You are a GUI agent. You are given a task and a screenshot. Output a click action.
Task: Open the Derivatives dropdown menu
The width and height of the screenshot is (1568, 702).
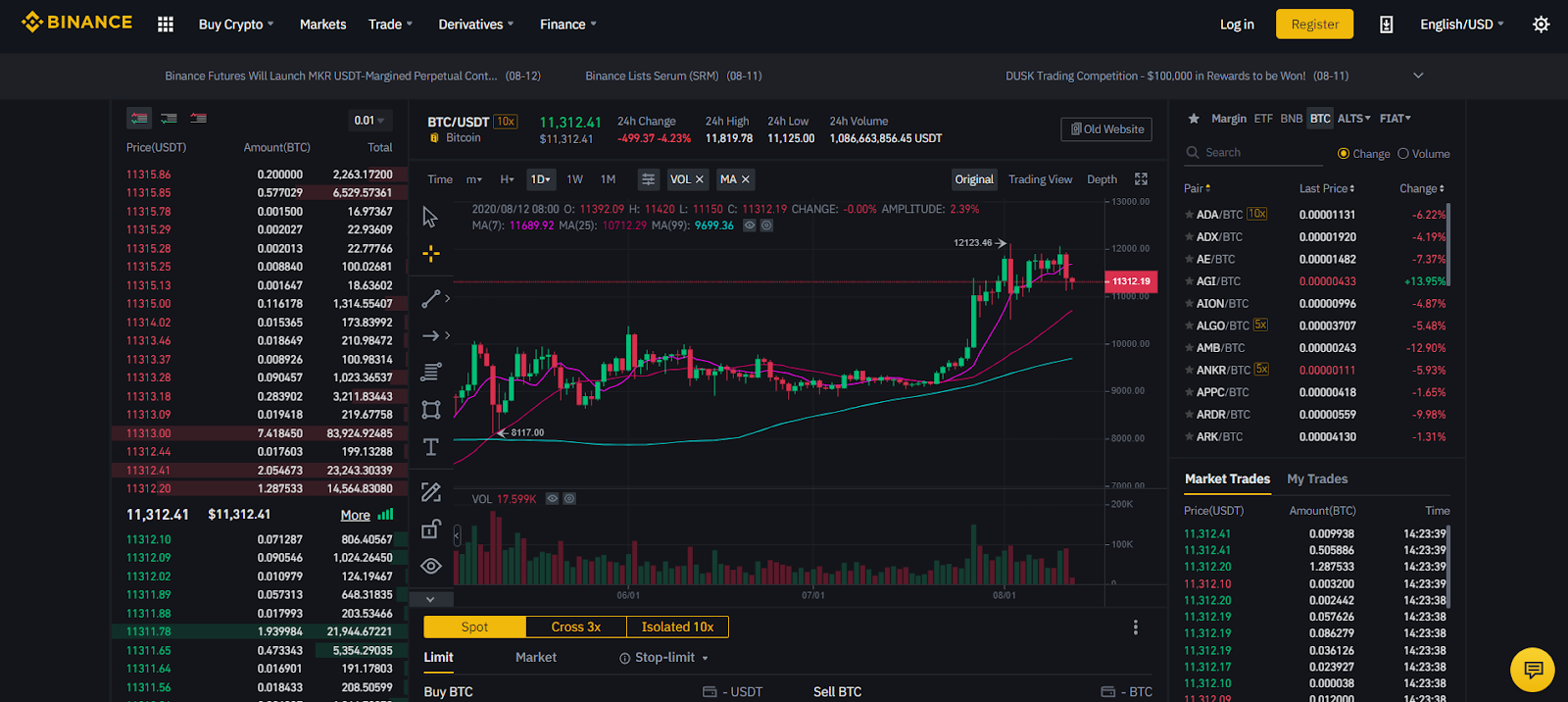[475, 25]
